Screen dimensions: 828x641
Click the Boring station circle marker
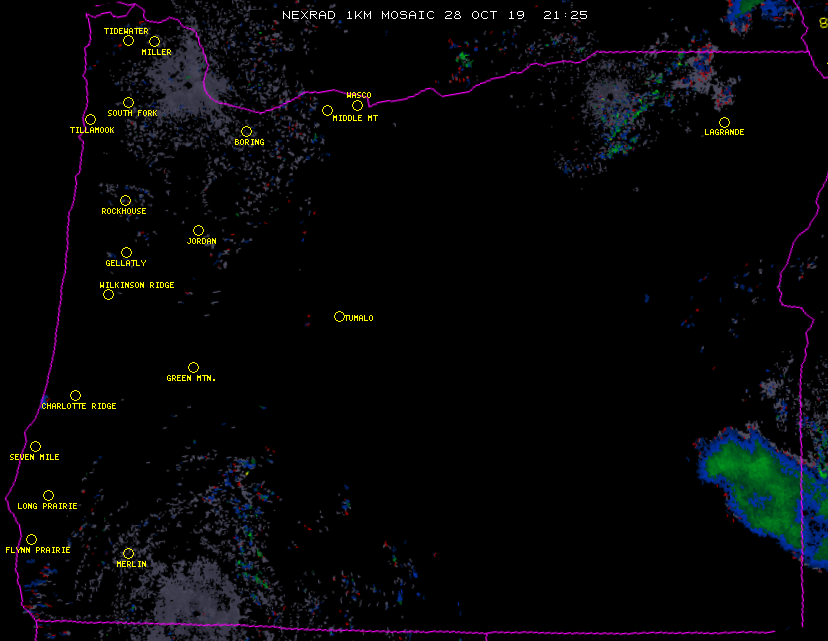(x=246, y=132)
